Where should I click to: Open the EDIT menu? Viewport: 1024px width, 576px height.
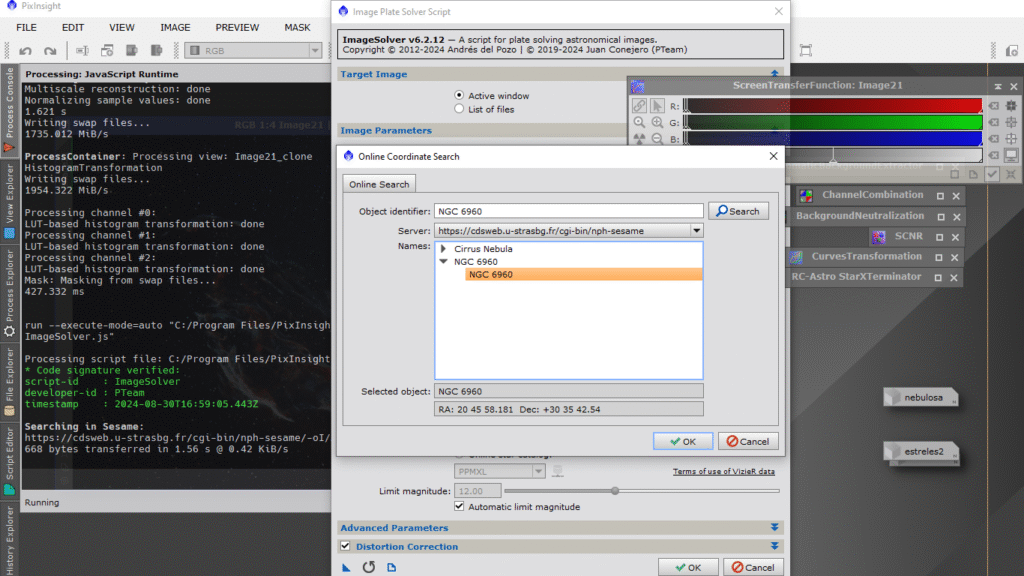click(72, 27)
